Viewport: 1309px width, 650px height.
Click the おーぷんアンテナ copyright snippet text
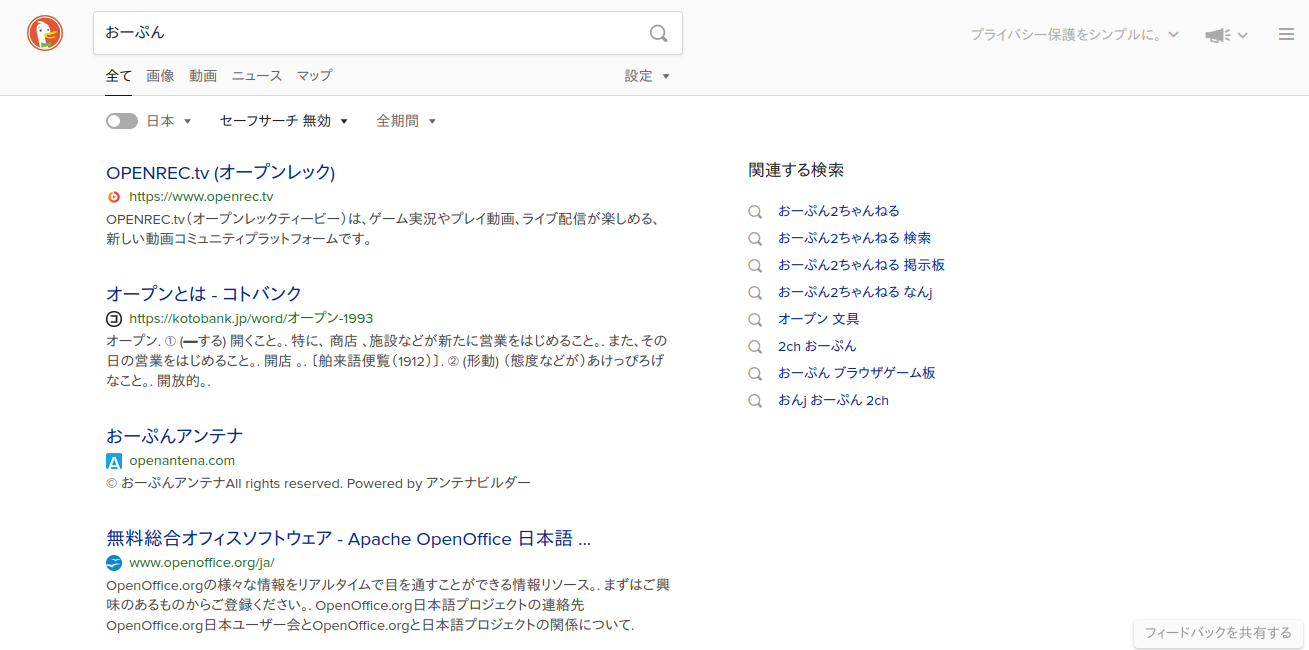318,483
